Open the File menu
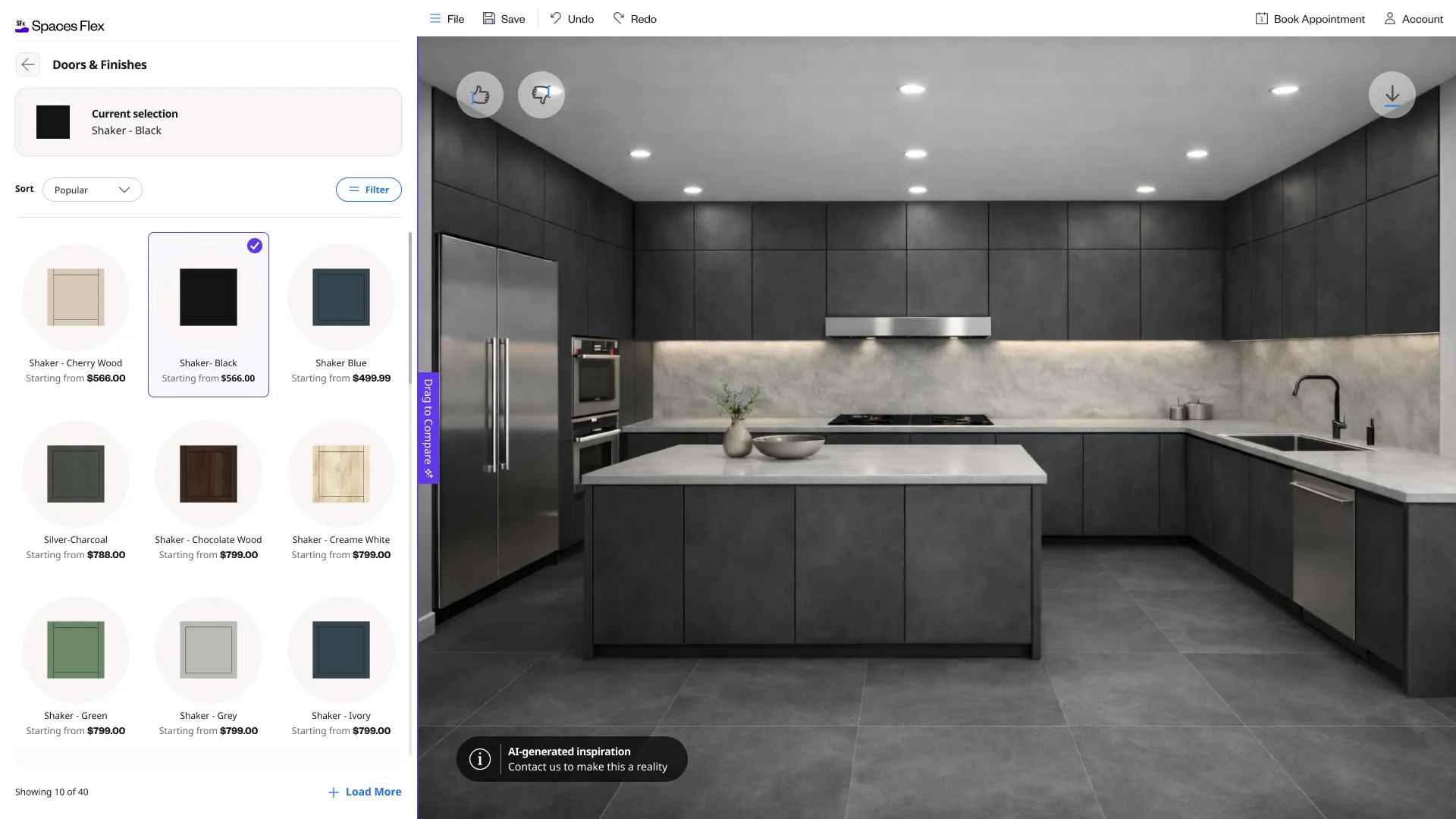The width and height of the screenshot is (1456, 819). 447,19
